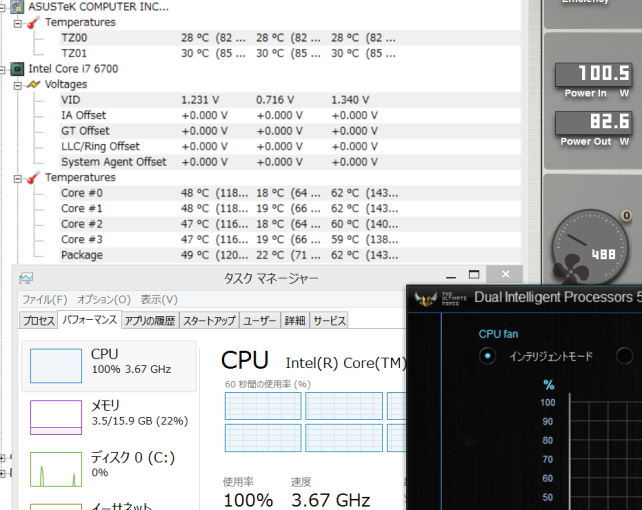
Task: Select the インテリジェントモード radio button
Action: coord(487,356)
